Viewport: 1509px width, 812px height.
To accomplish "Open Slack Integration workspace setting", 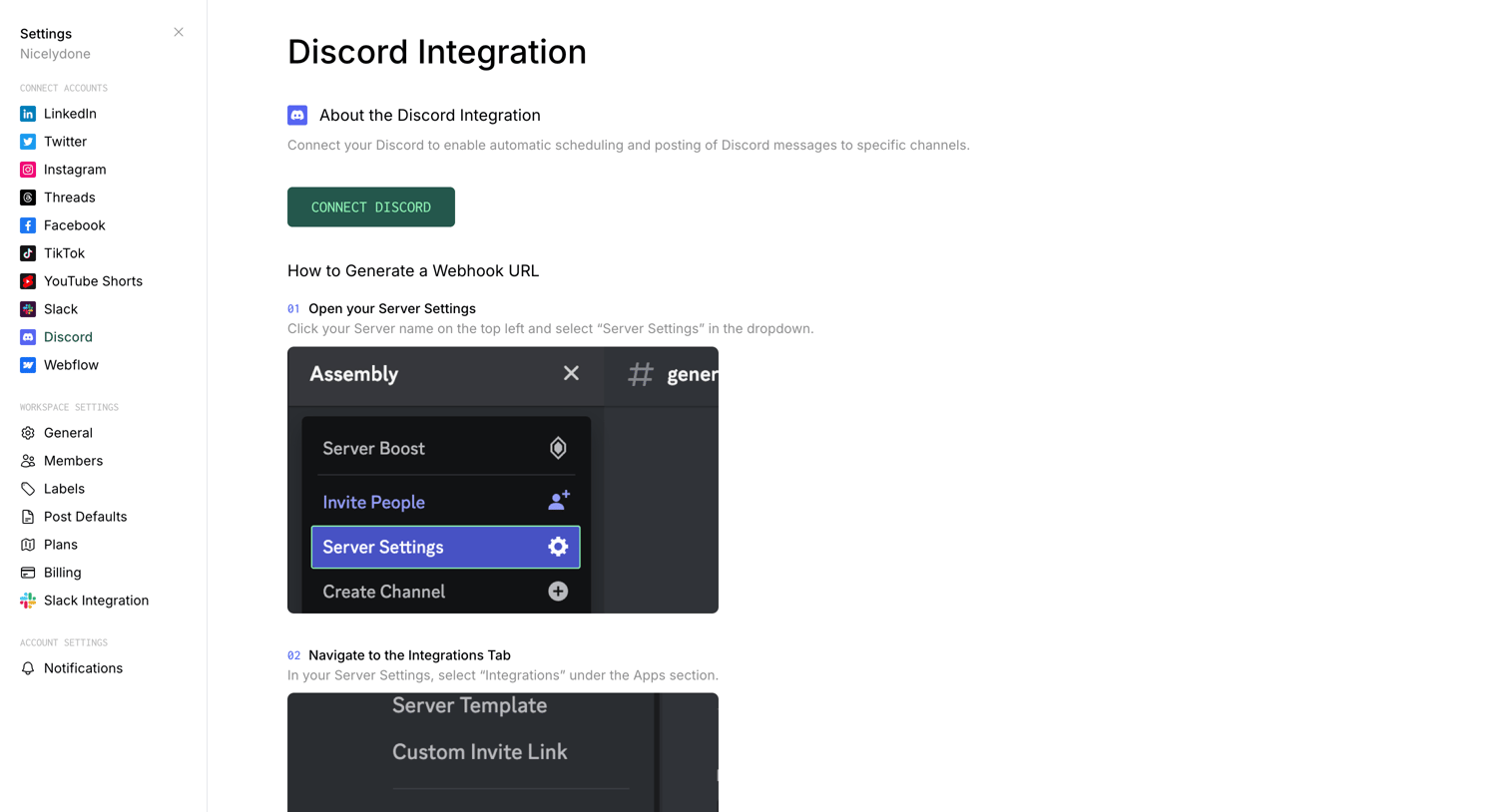I will [x=96, y=601].
